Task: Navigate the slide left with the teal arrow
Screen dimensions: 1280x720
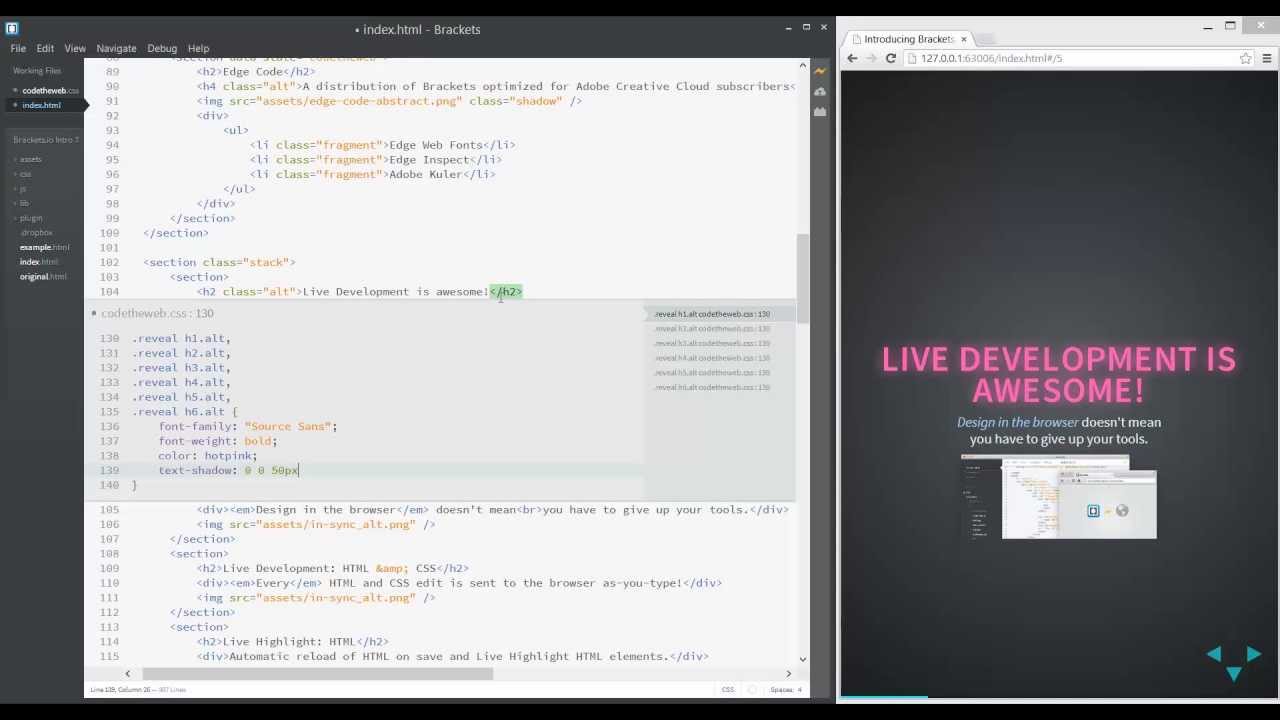Action: point(1214,654)
